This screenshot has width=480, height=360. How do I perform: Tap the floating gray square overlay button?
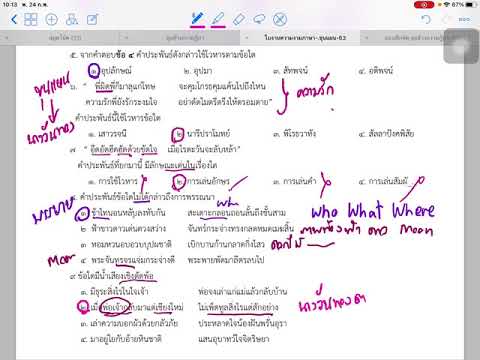tap(461, 46)
